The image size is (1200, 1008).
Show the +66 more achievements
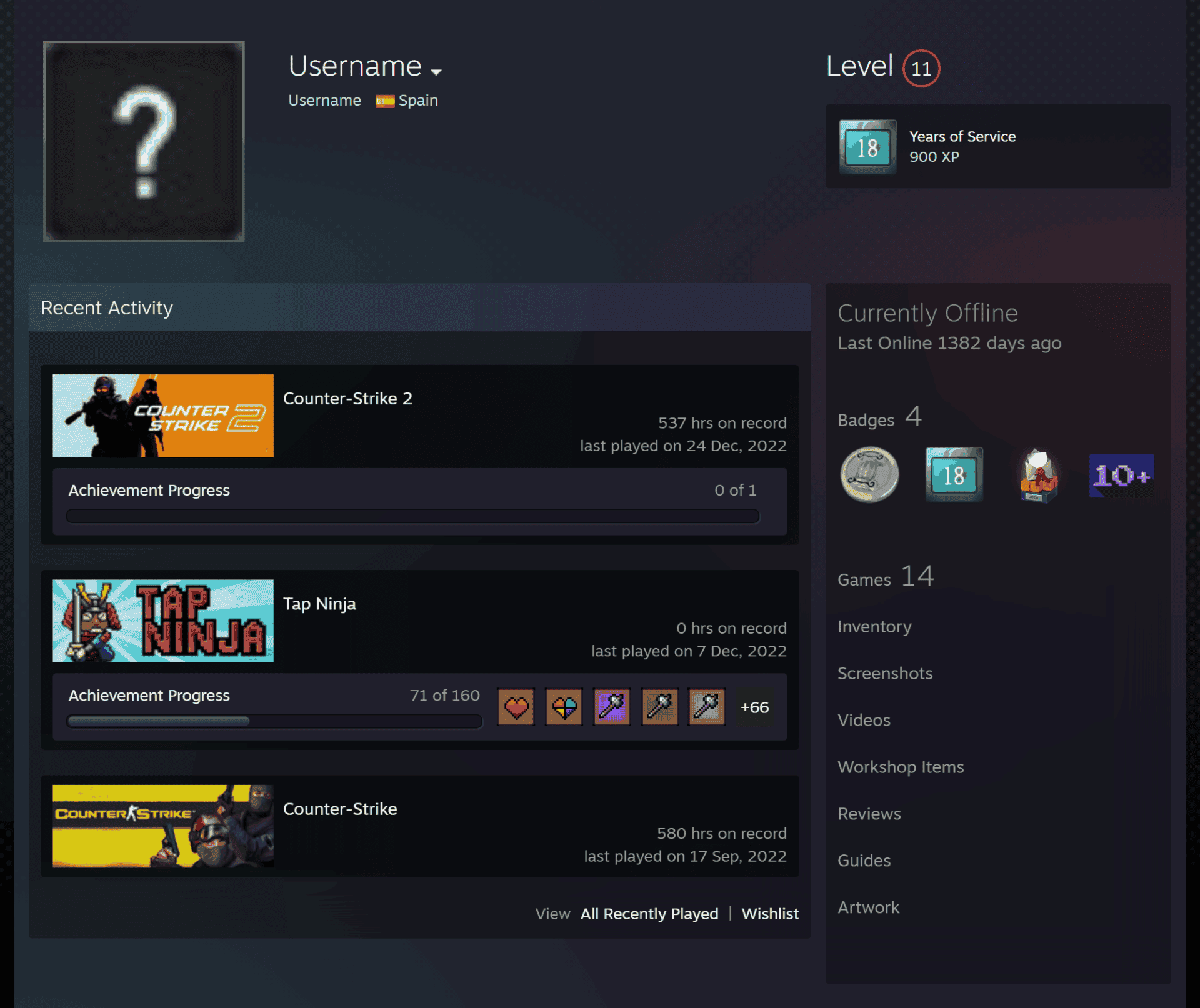pyautogui.click(x=754, y=707)
